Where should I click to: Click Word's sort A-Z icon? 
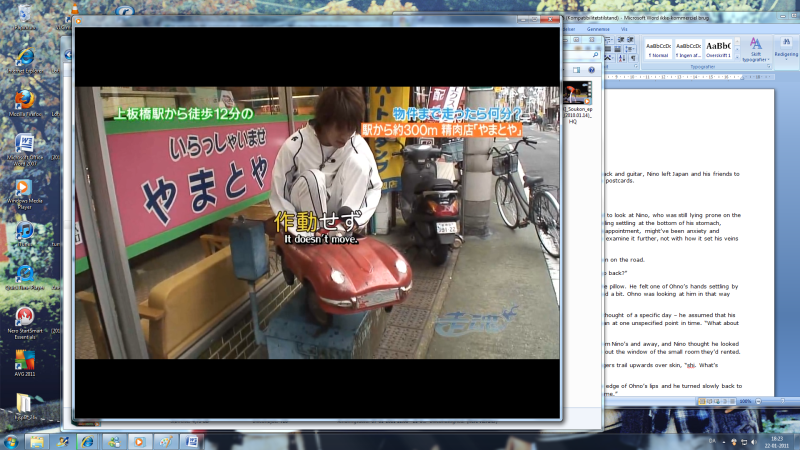(622, 58)
